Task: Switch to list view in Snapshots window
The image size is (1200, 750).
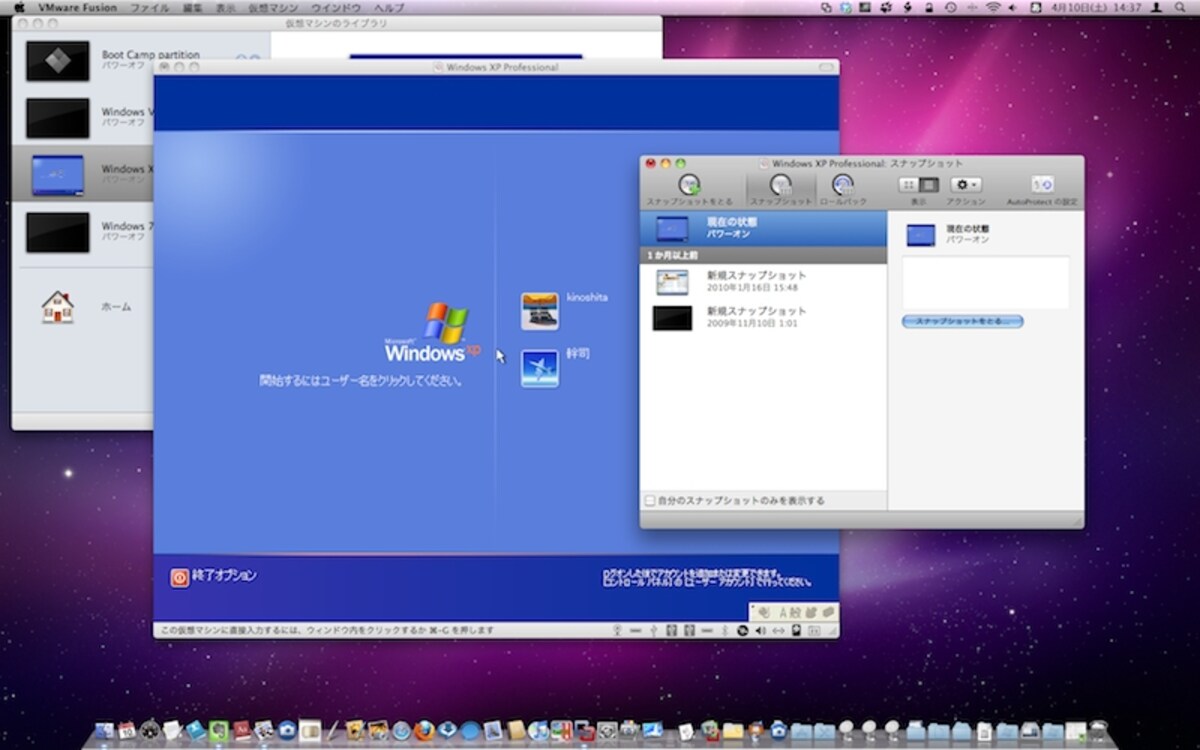Action: 929,185
